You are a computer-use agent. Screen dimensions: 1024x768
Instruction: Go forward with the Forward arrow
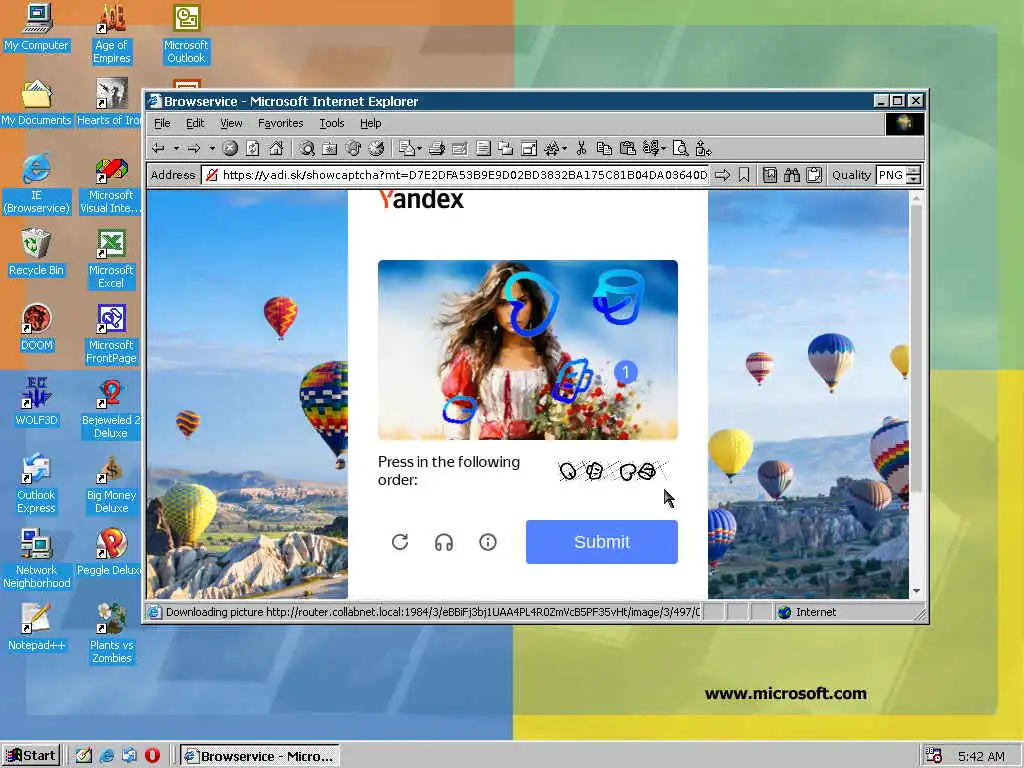pyautogui.click(x=194, y=149)
